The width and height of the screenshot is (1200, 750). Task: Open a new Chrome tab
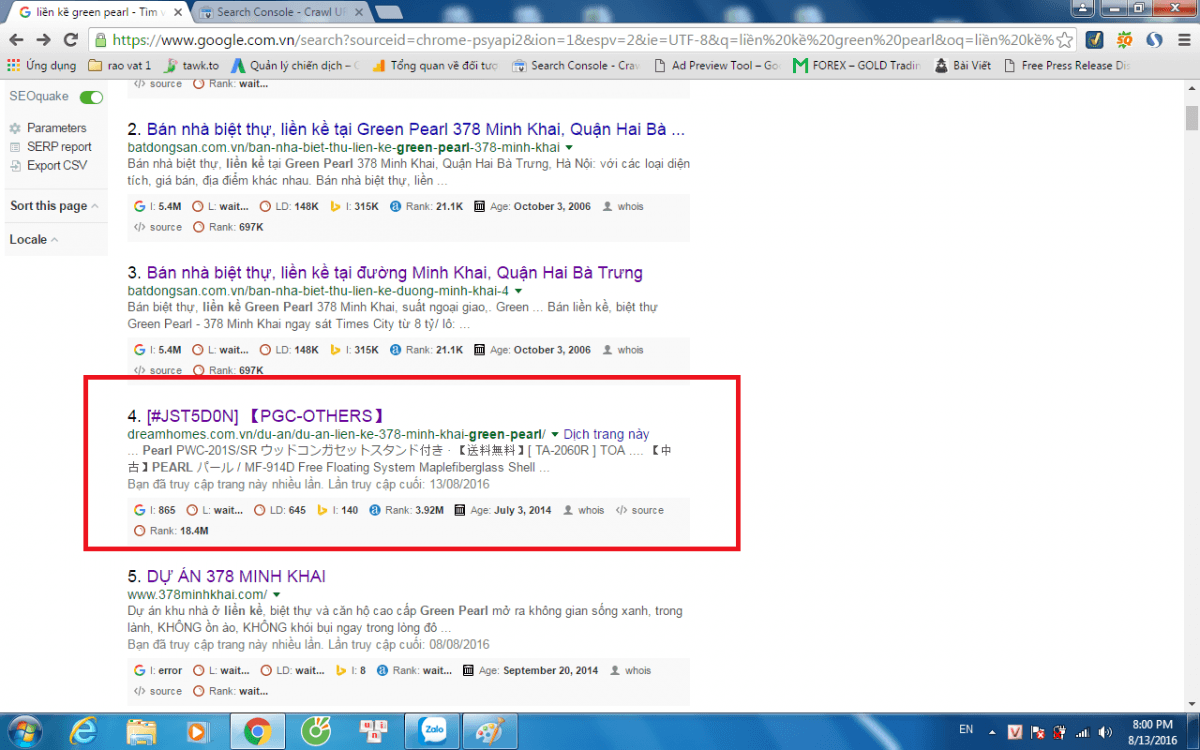[x=389, y=12]
